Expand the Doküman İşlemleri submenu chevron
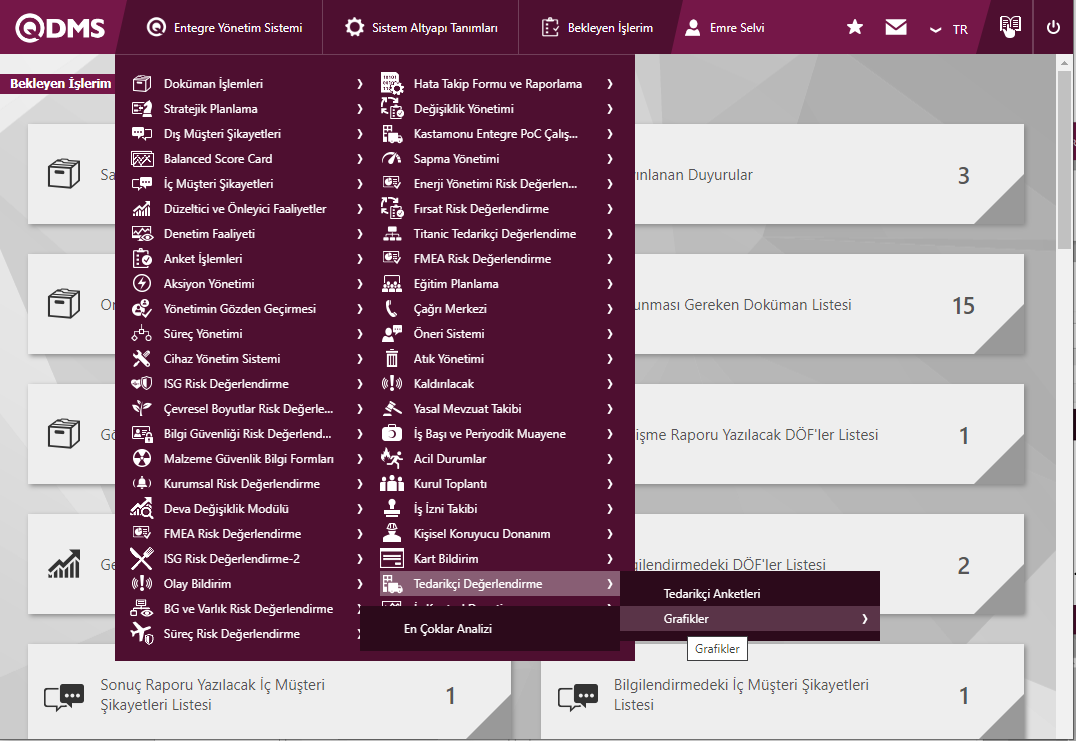 point(359,84)
